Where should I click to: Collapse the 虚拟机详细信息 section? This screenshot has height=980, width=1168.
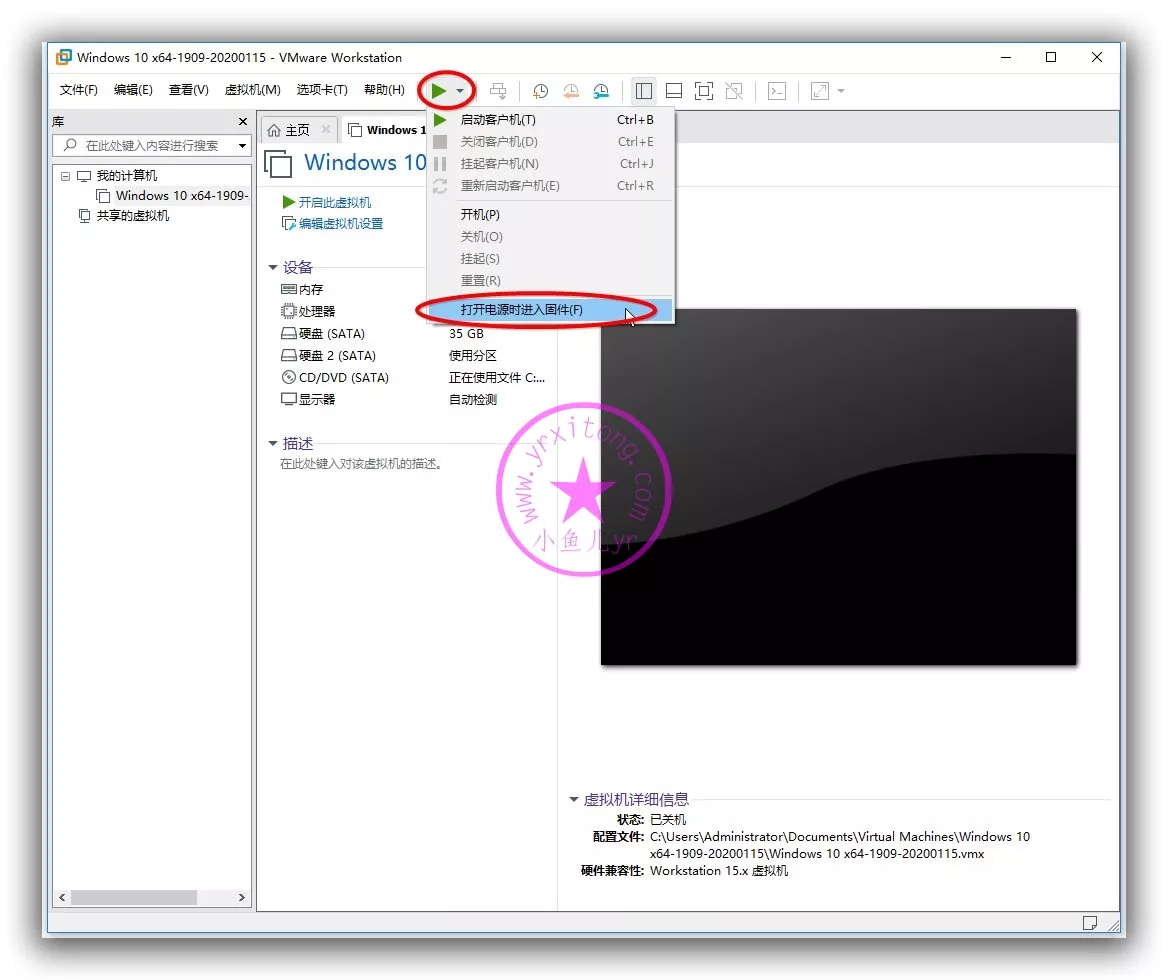574,800
